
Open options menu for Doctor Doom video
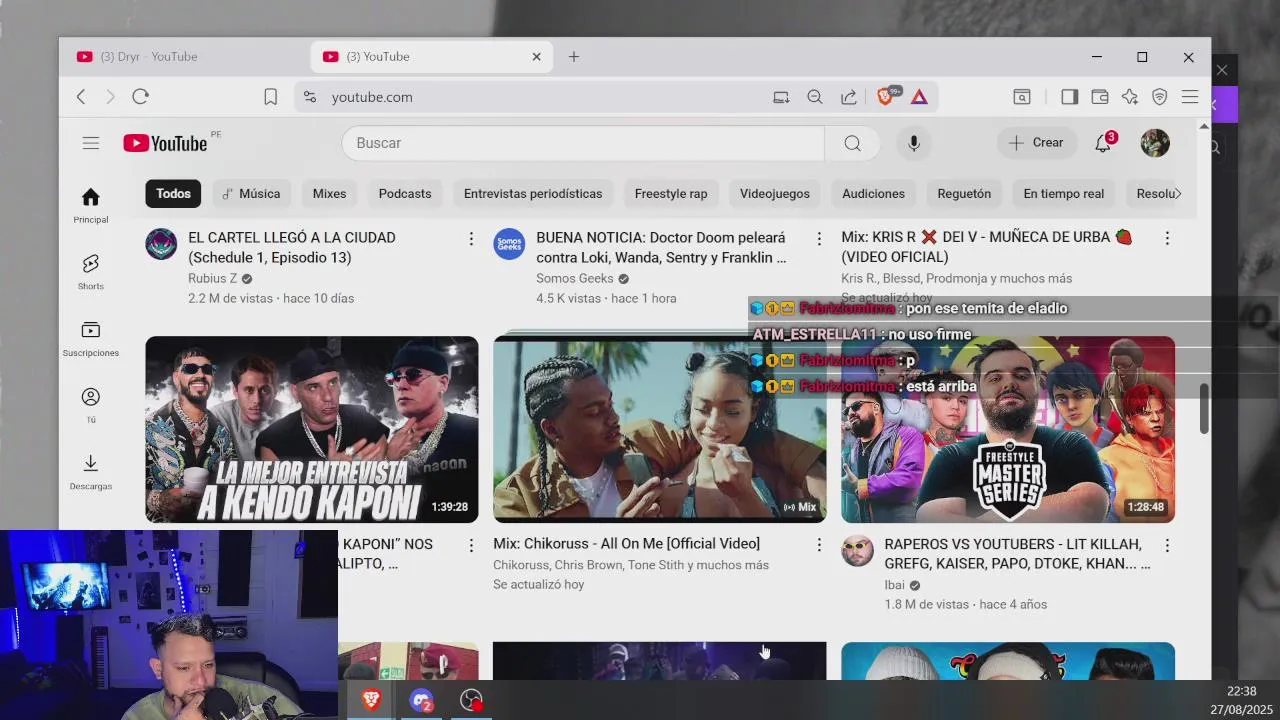click(x=819, y=239)
